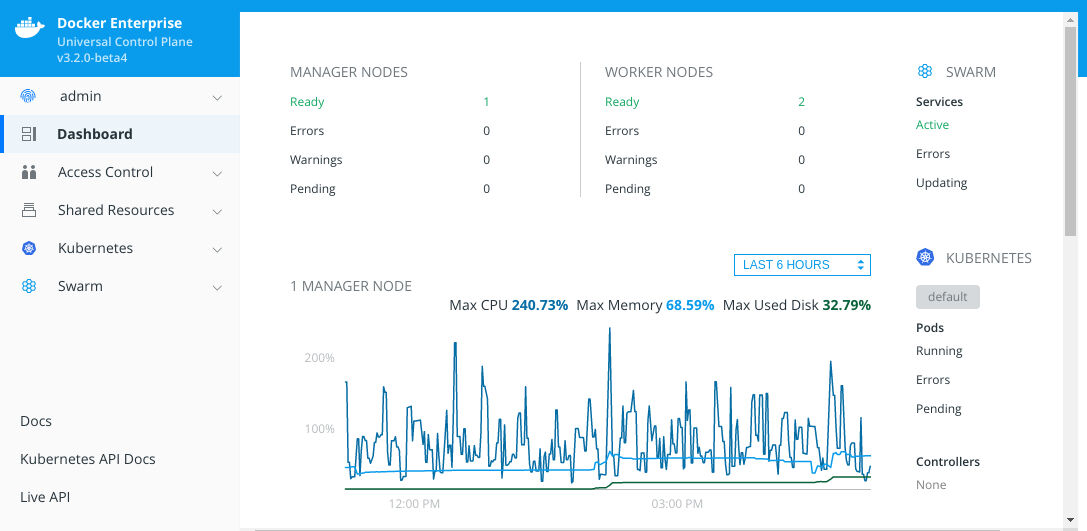Screen dimensions: 1087x531
Task: Click Warnings under Worker Nodes
Action: pyautogui.click(x=631, y=160)
